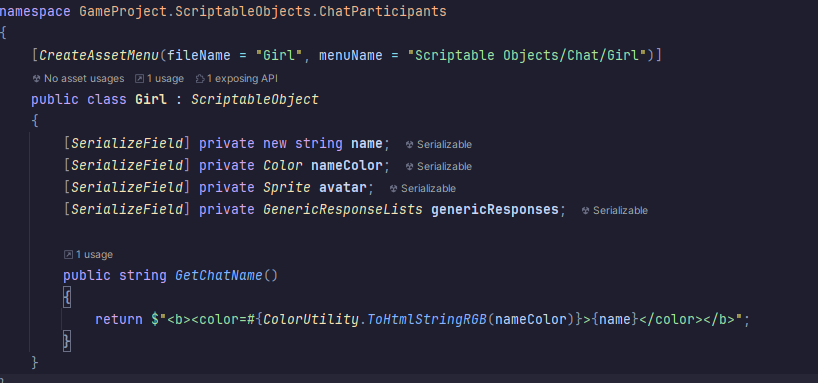Click the highlighted opening brace of GetChatName

67,298
